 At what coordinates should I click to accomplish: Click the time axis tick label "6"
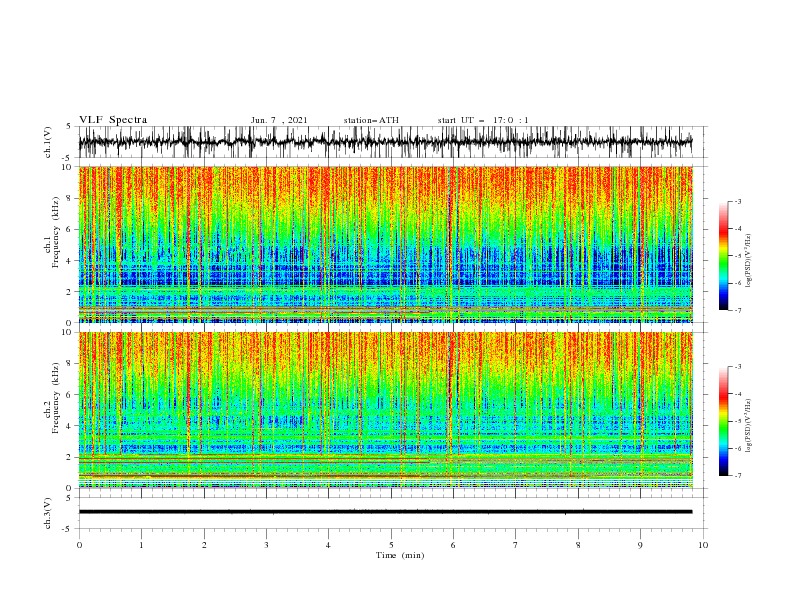(453, 545)
